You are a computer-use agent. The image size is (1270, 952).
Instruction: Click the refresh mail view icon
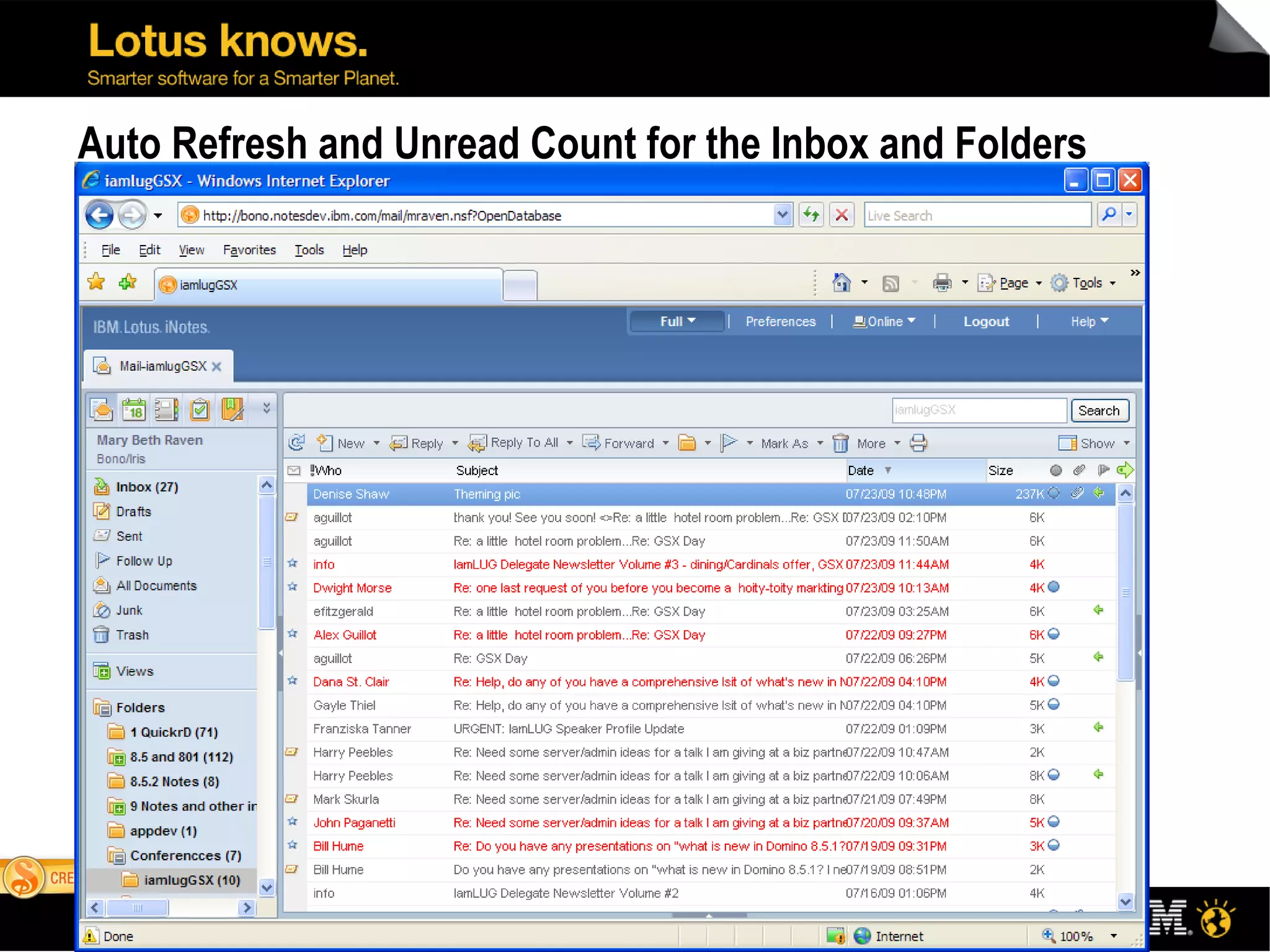click(297, 443)
